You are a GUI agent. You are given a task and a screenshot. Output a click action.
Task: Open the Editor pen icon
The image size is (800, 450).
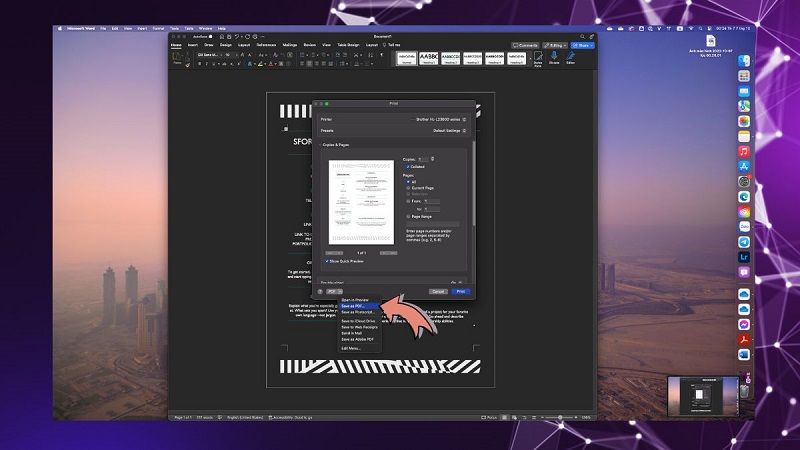tap(570, 57)
